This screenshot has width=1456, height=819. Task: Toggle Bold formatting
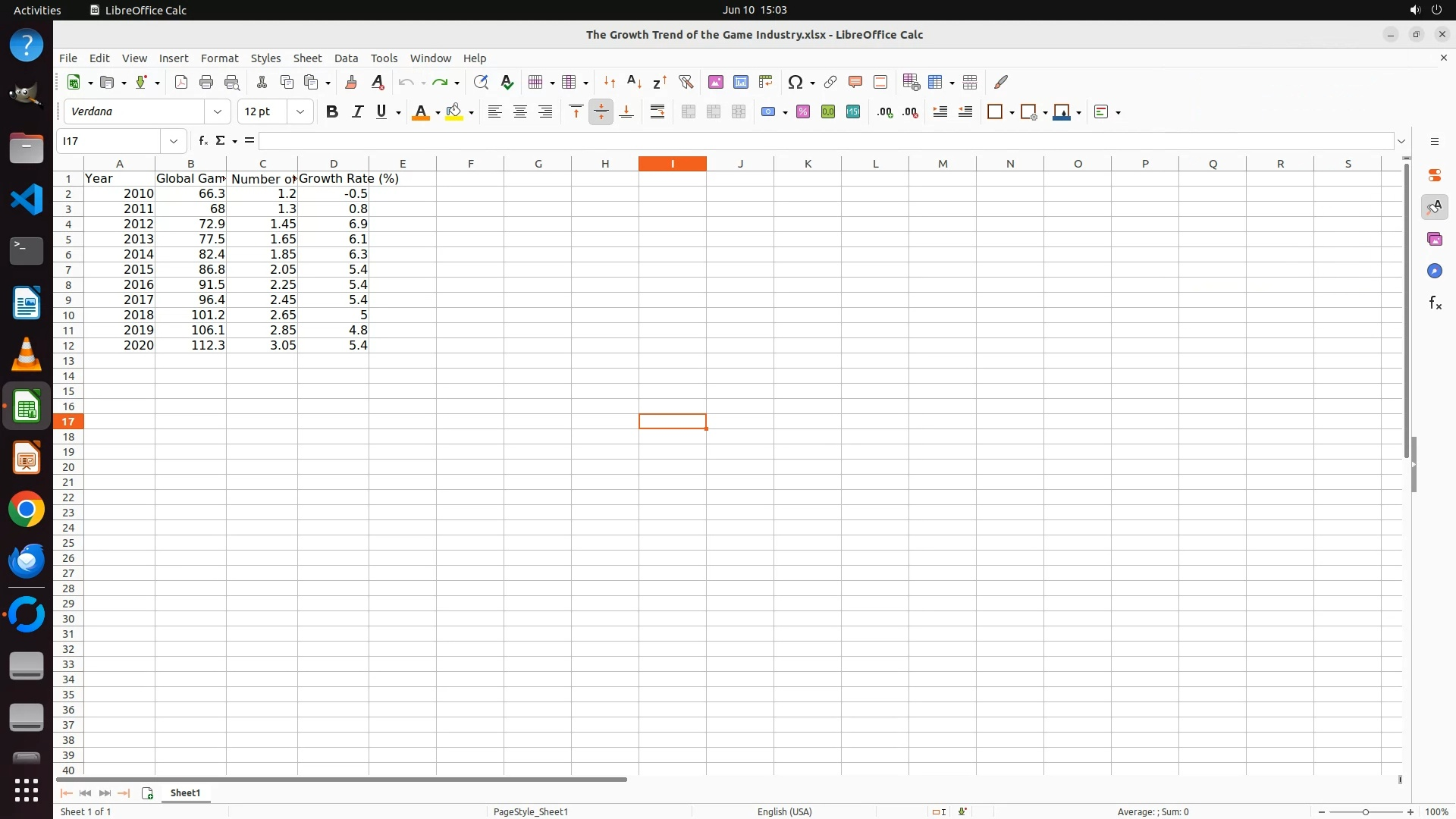(331, 111)
